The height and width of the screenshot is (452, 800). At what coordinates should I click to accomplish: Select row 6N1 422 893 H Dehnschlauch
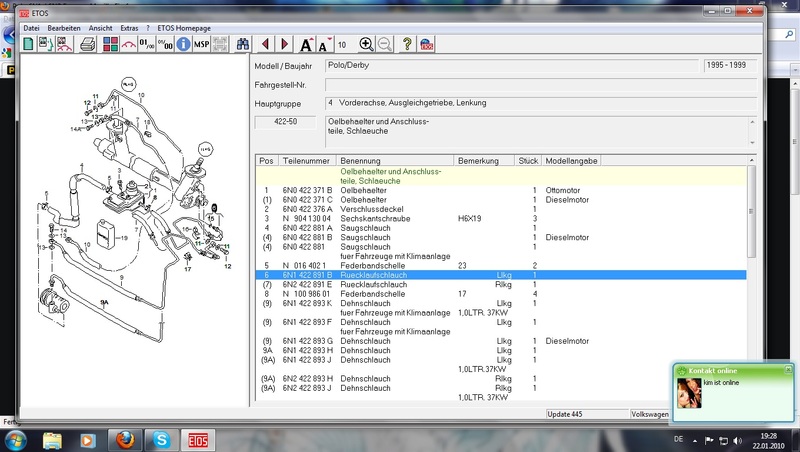(x=501, y=350)
